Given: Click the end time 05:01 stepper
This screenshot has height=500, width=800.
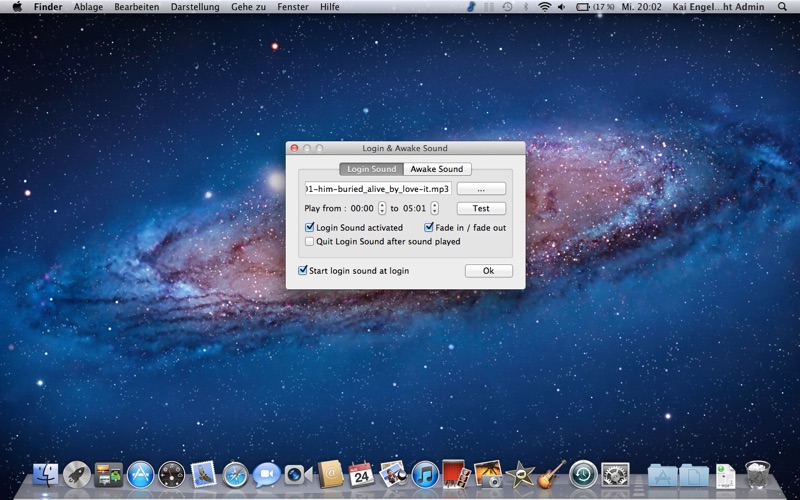Looking at the screenshot, I should click(434, 208).
